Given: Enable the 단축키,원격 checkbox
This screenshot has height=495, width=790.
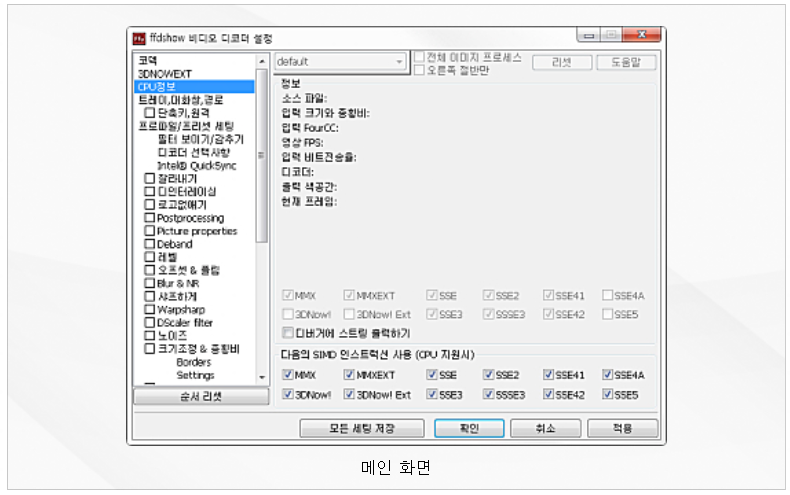Looking at the screenshot, I should [x=150, y=112].
